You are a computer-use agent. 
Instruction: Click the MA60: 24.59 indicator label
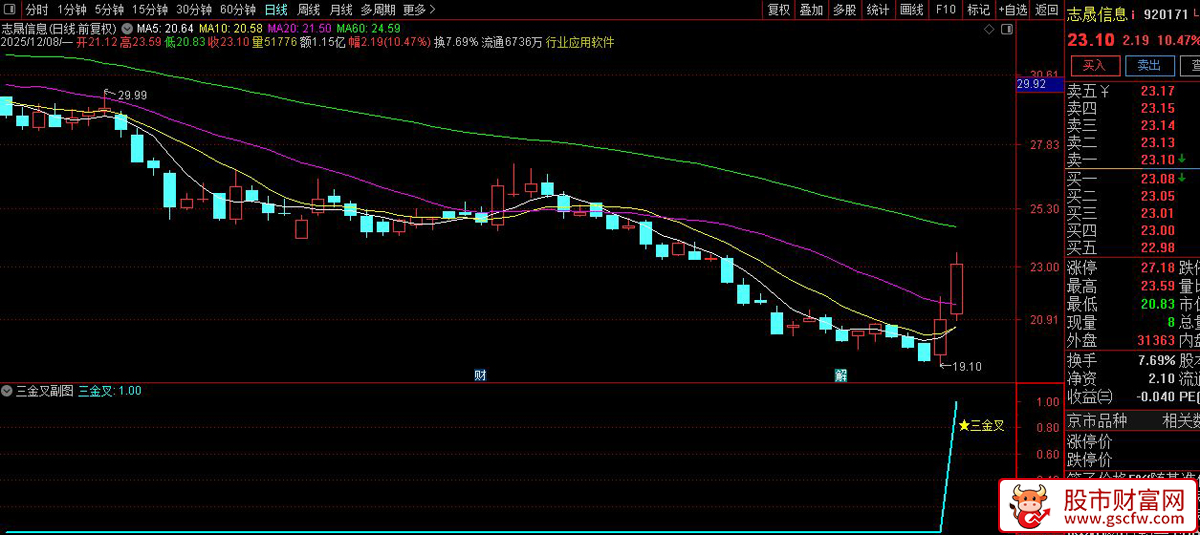tap(369, 29)
